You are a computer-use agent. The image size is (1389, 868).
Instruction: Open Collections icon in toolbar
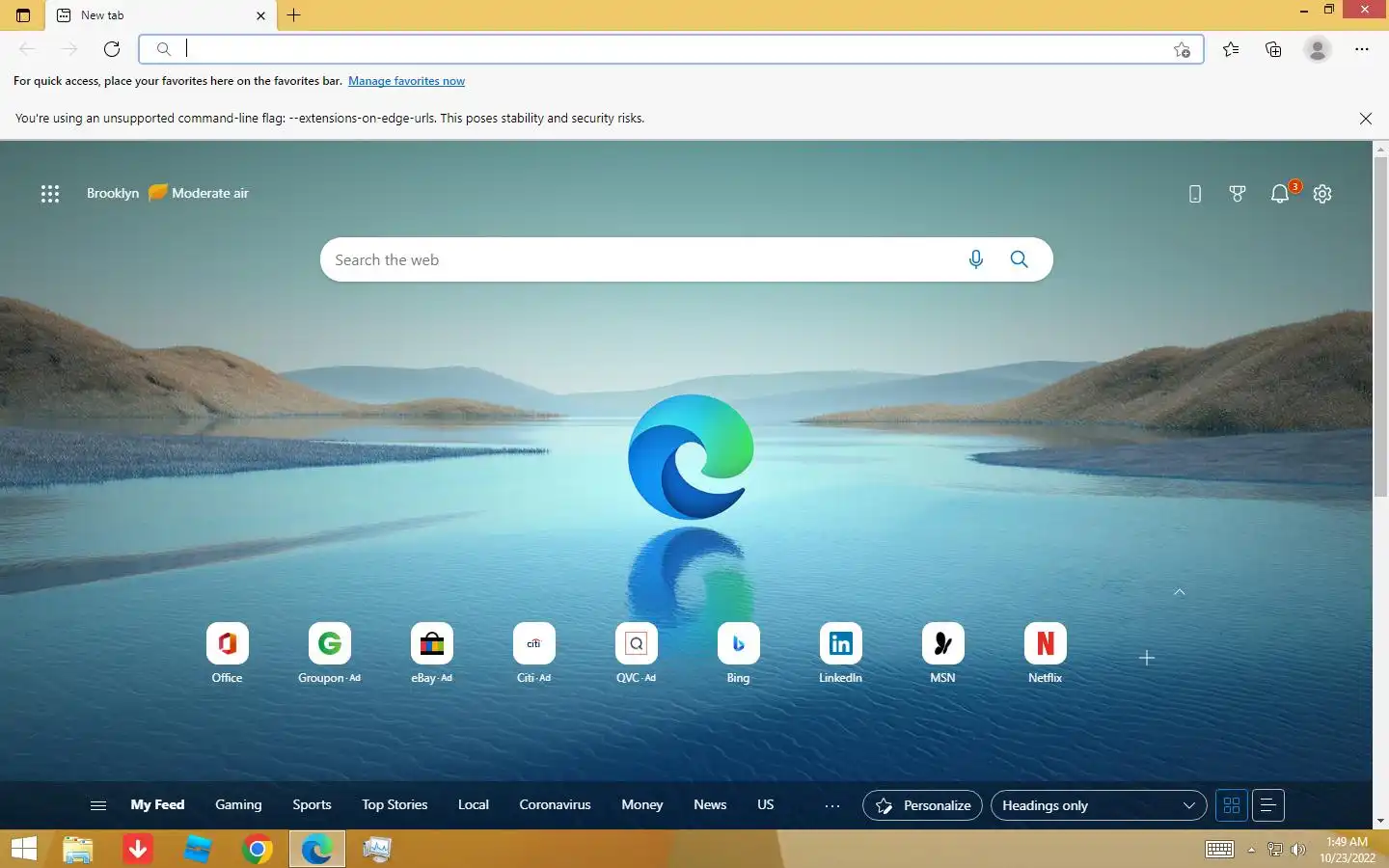(x=1273, y=49)
